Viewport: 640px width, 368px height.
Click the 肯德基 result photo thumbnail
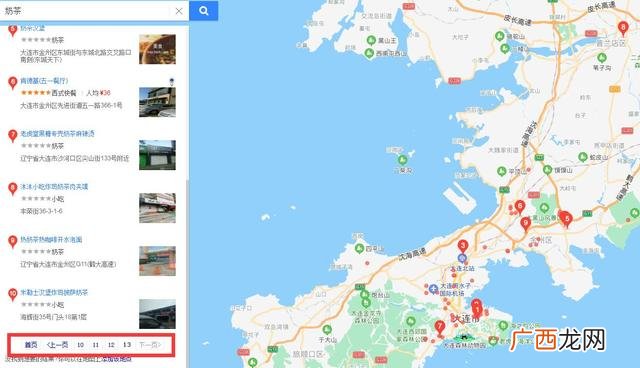(157, 102)
